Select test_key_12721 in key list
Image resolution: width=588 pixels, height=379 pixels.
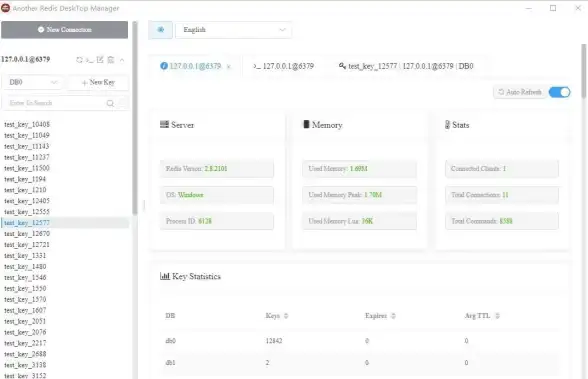tap(27, 244)
